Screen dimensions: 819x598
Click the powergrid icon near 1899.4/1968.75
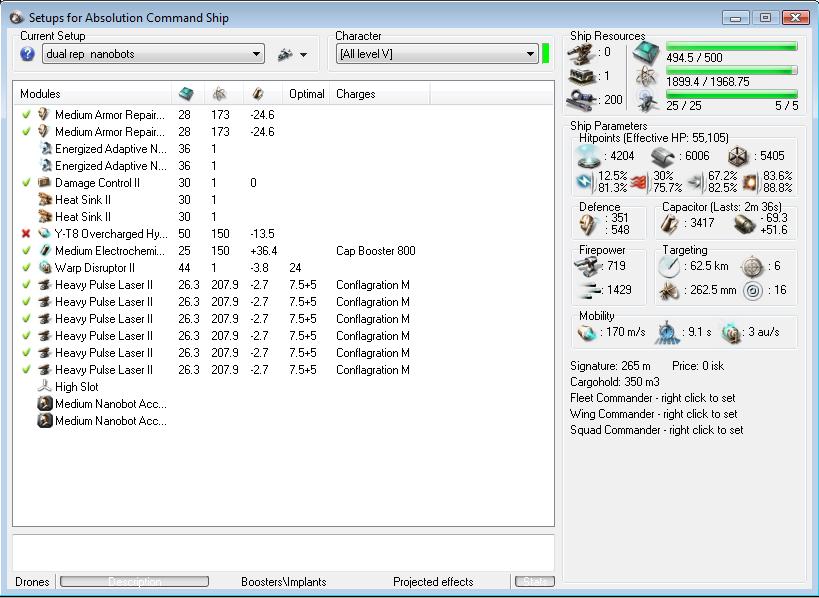(647, 77)
